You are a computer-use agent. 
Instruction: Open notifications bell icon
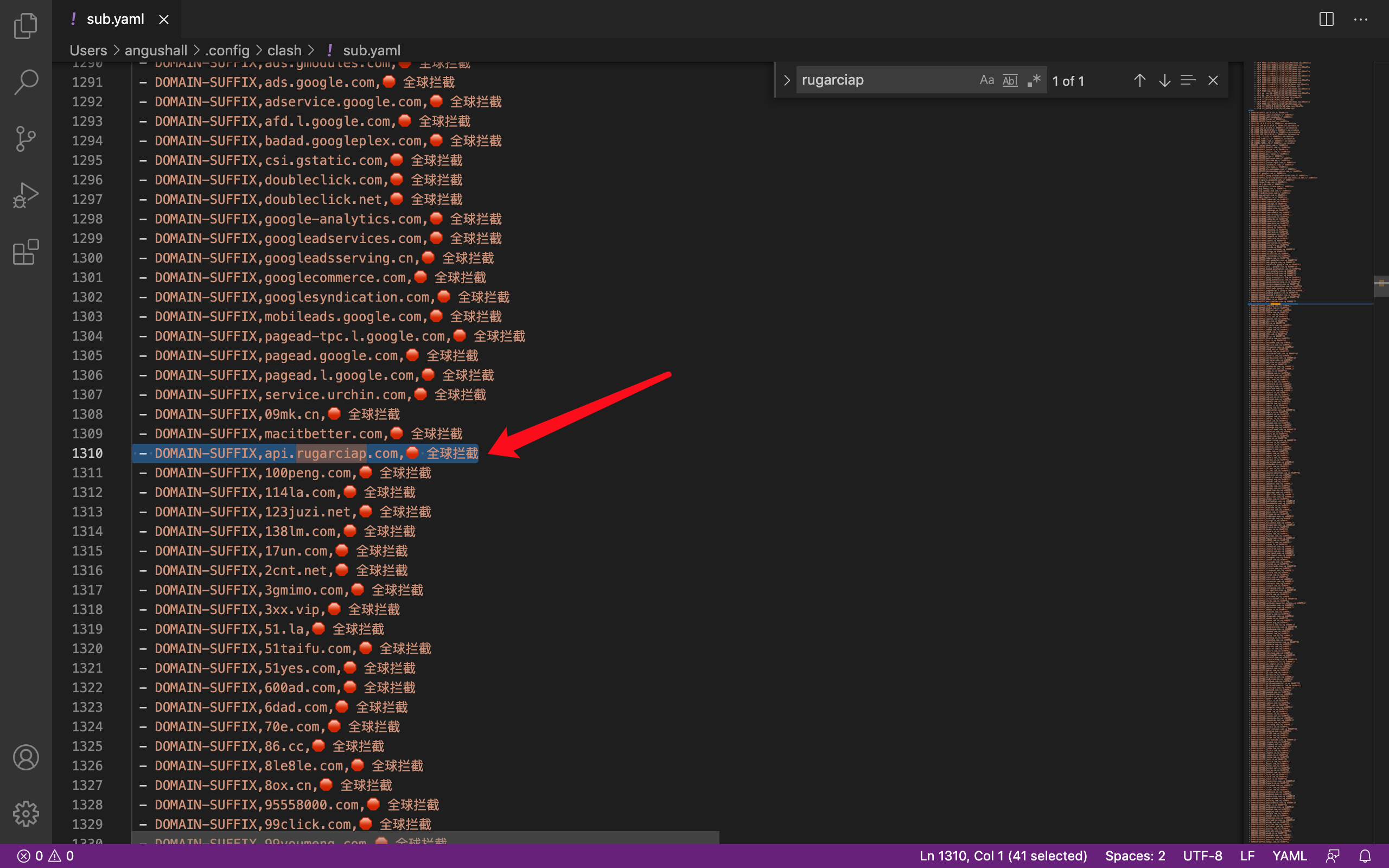tap(1365, 856)
